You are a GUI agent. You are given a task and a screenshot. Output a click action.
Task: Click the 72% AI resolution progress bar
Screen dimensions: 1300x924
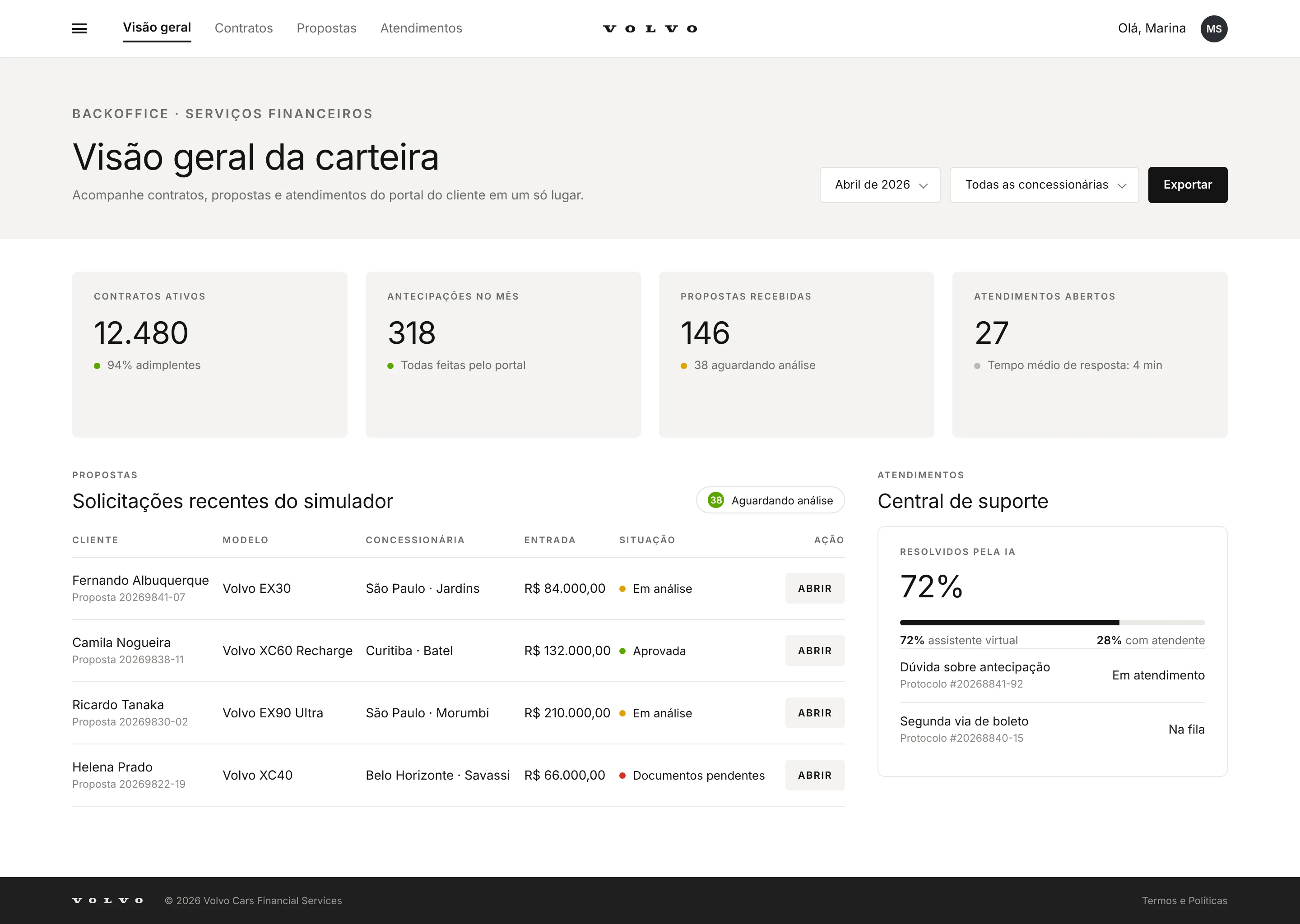click(x=1052, y=623)
